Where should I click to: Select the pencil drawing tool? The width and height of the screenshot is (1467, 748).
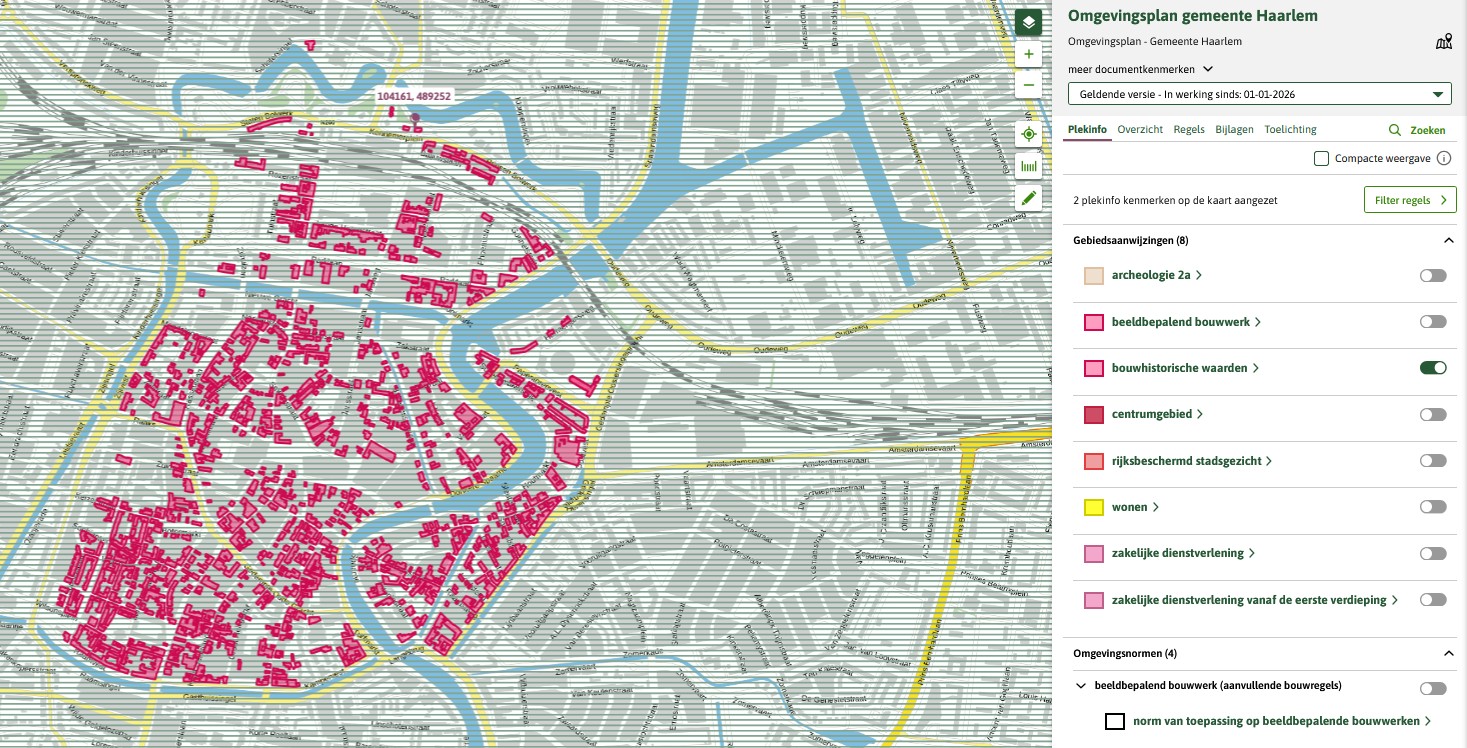pyautogui.click(x=1028, y=197)
